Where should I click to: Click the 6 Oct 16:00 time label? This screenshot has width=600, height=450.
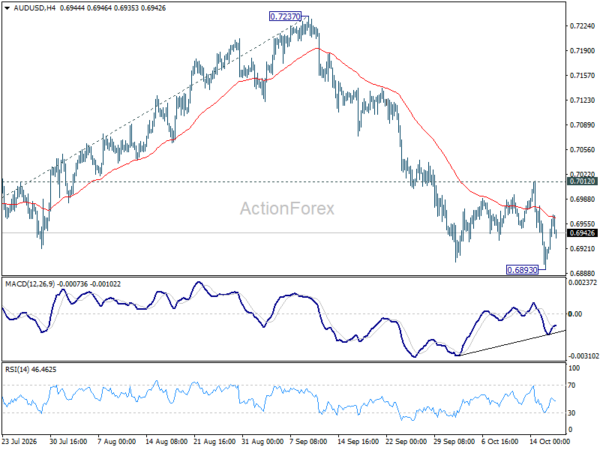(500, 442)
